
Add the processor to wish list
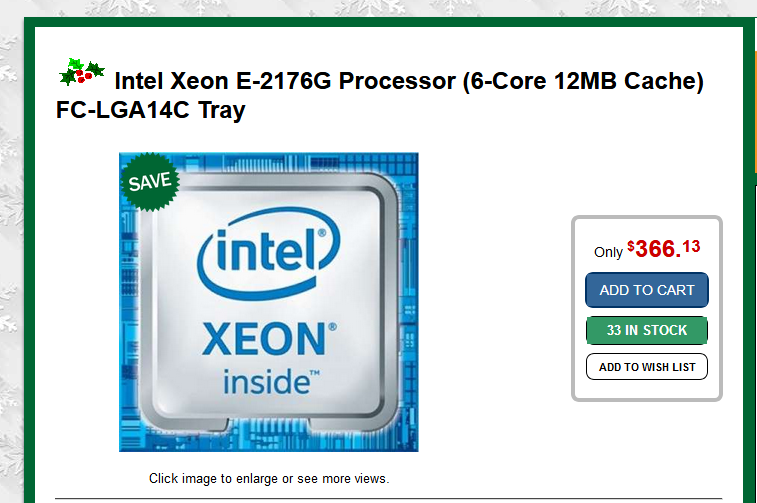click(647, 367)
